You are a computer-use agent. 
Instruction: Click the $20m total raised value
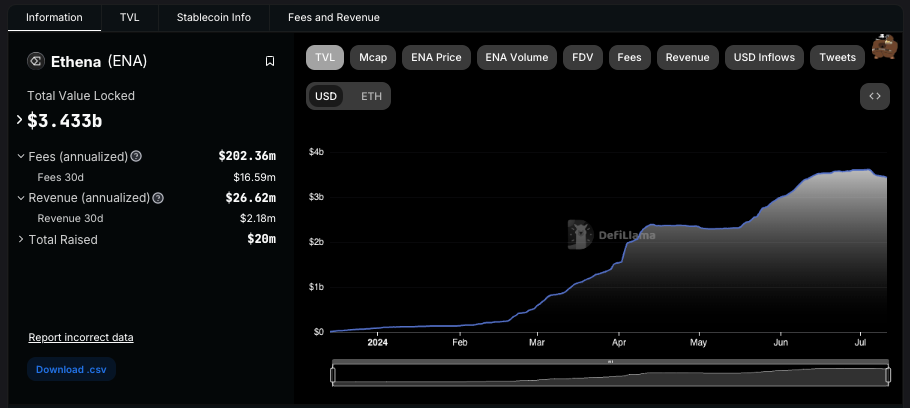click(261, 240)
